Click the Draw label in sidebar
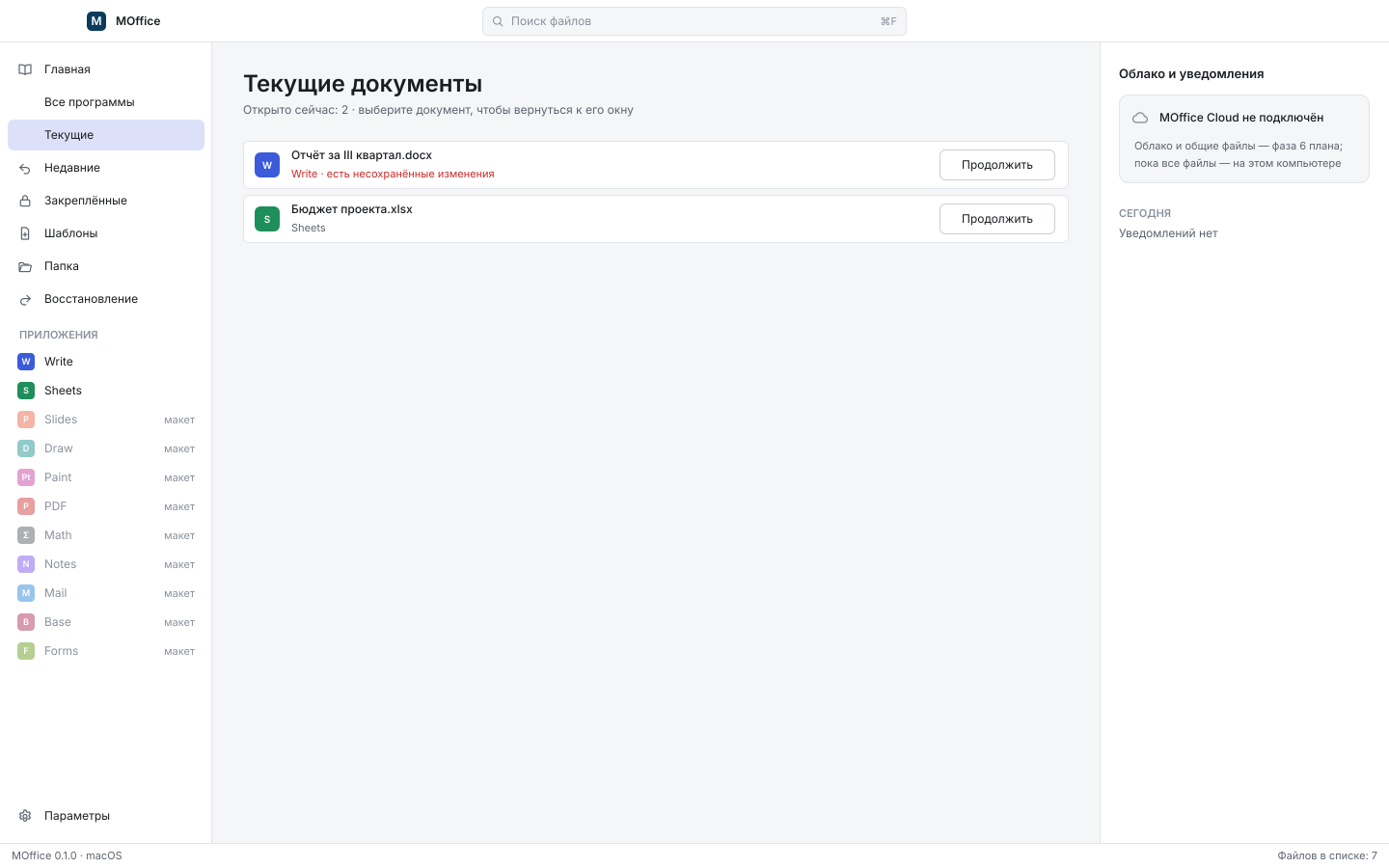The height and width of the screenshot is (868, 1389). (x=59, y=448)
